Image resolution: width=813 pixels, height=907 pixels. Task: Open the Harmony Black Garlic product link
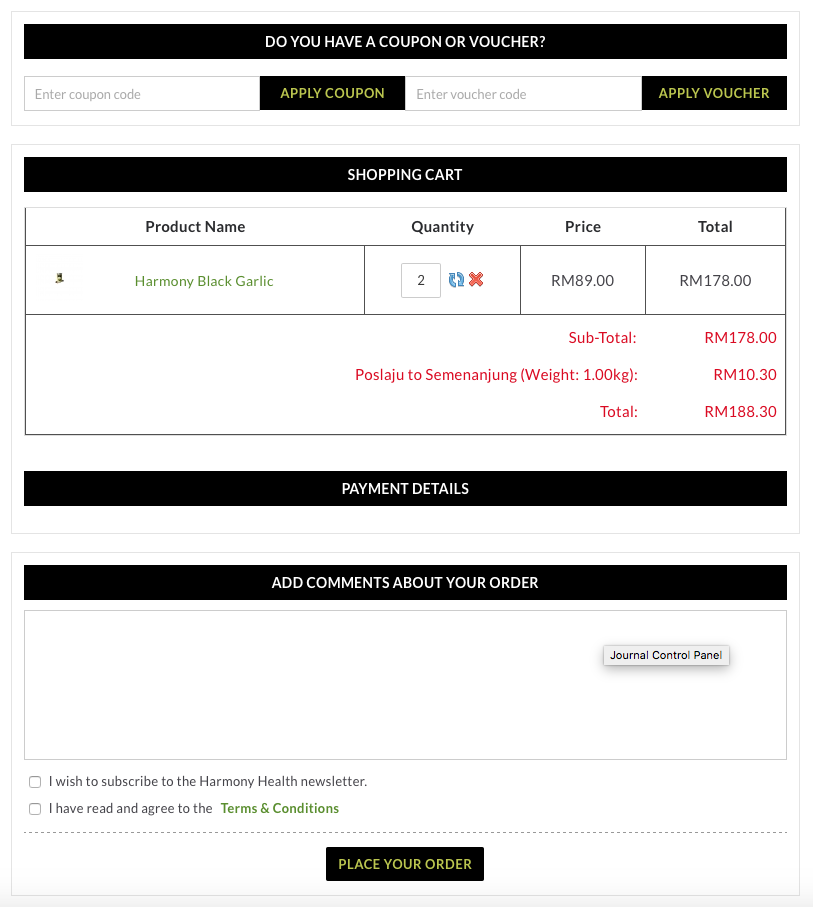click(x=204, y=281)
